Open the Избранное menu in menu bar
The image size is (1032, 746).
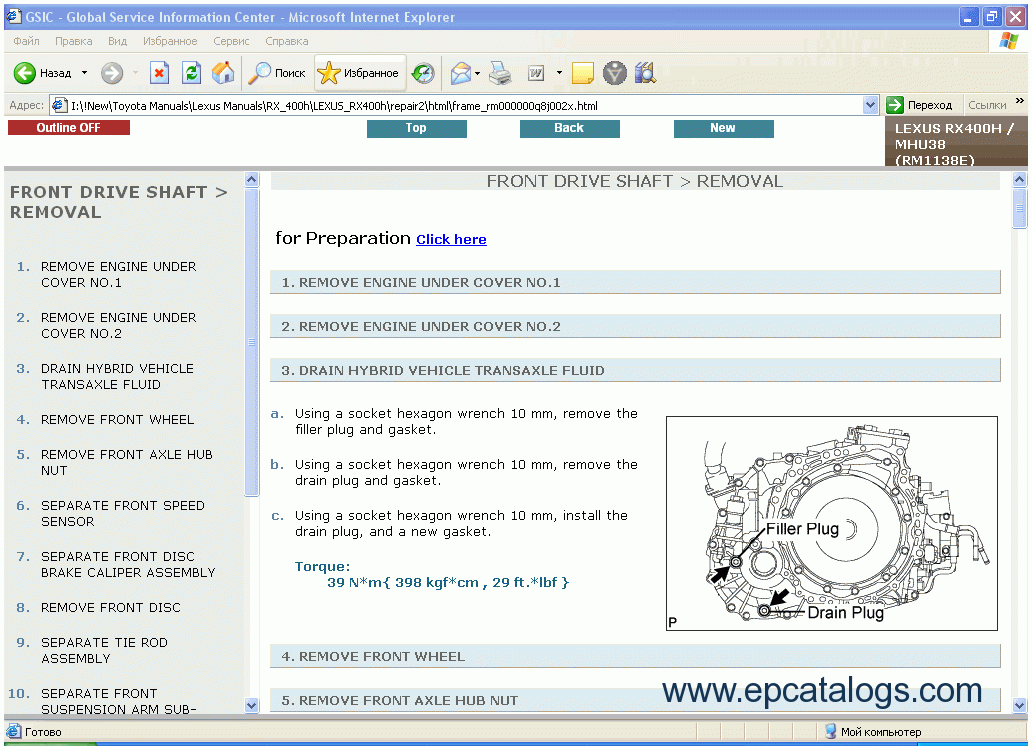[x=170, y=41]
